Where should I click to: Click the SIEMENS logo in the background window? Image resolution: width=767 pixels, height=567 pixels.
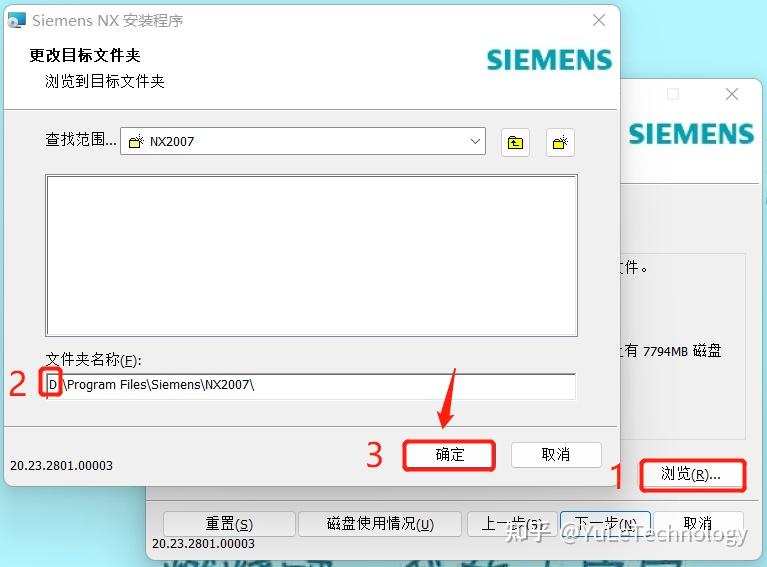691,134
